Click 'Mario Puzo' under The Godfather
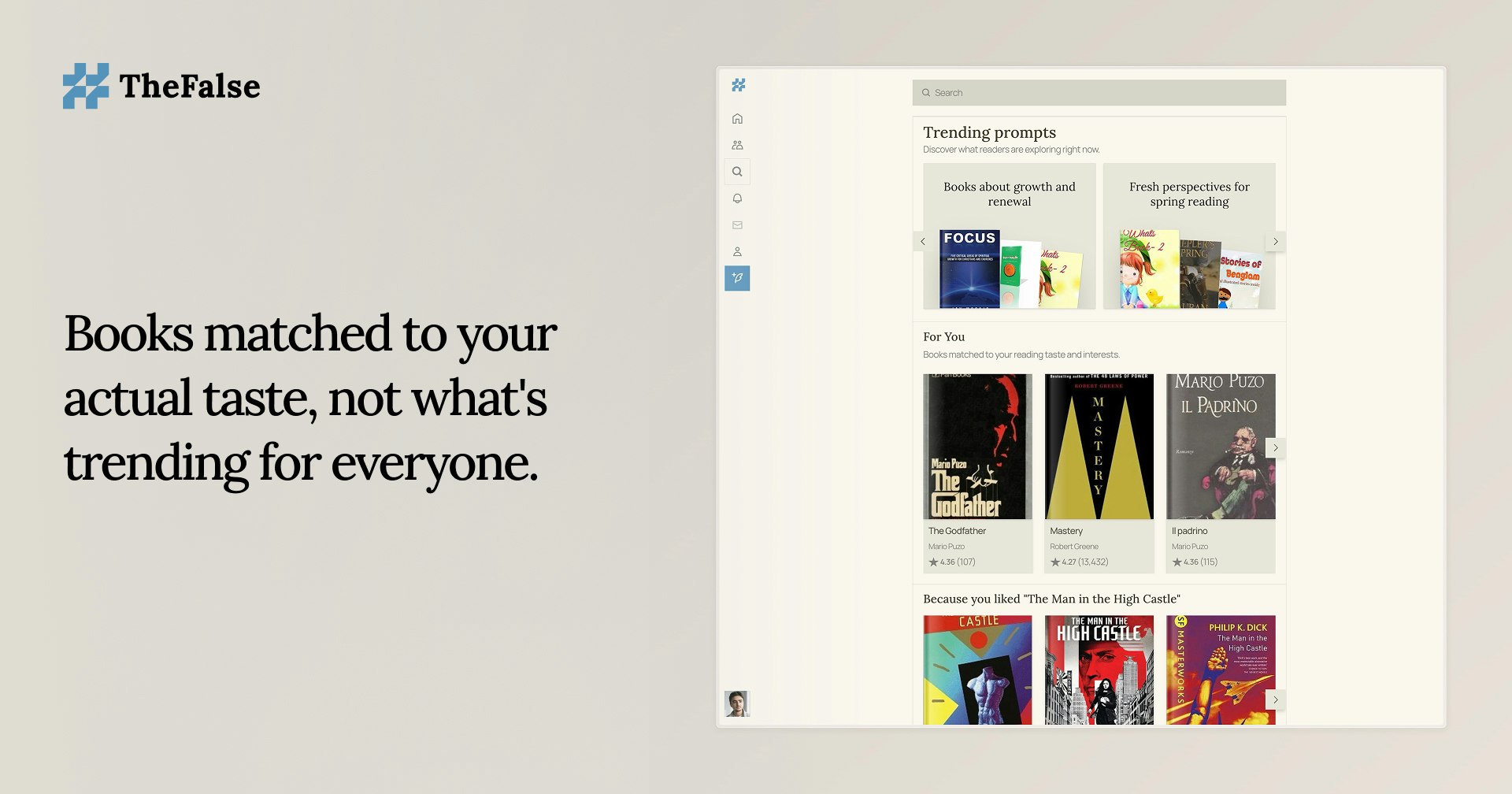1512x794 pixels. [946, 547]
